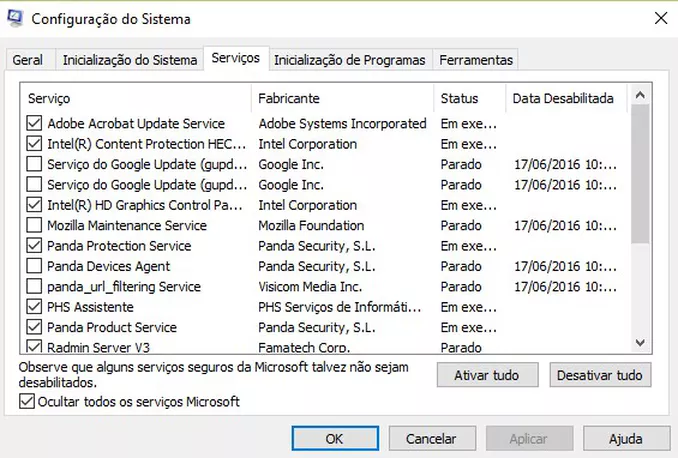Close the Configuração do Sistema window
The width and height of the screenshot is (678, 458).
pos(661,18)
